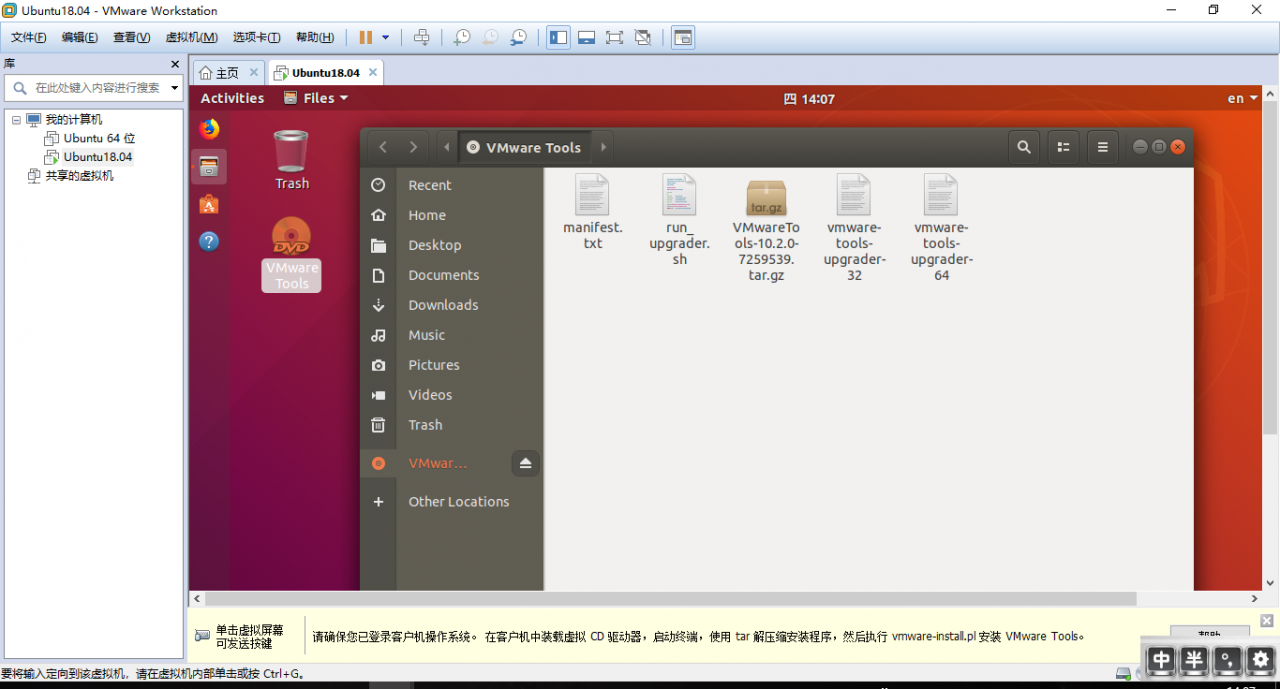Open the en input source dropdown
The height and width of the screenshot is (689, 1280).
(x=1242, y=98)
